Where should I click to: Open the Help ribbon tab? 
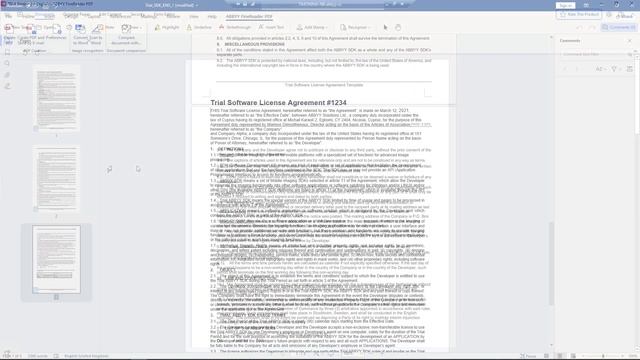pos(212,17)
